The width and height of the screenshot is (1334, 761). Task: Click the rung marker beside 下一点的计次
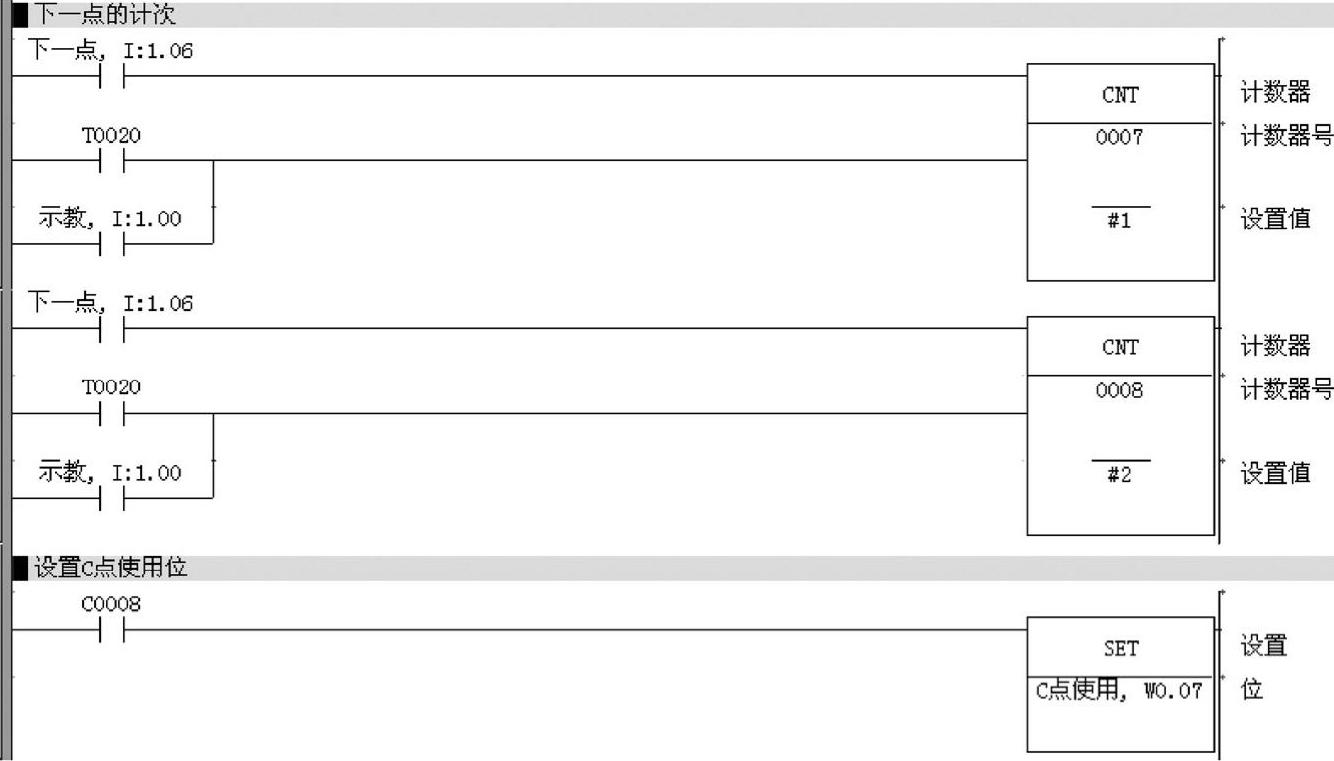21,15
